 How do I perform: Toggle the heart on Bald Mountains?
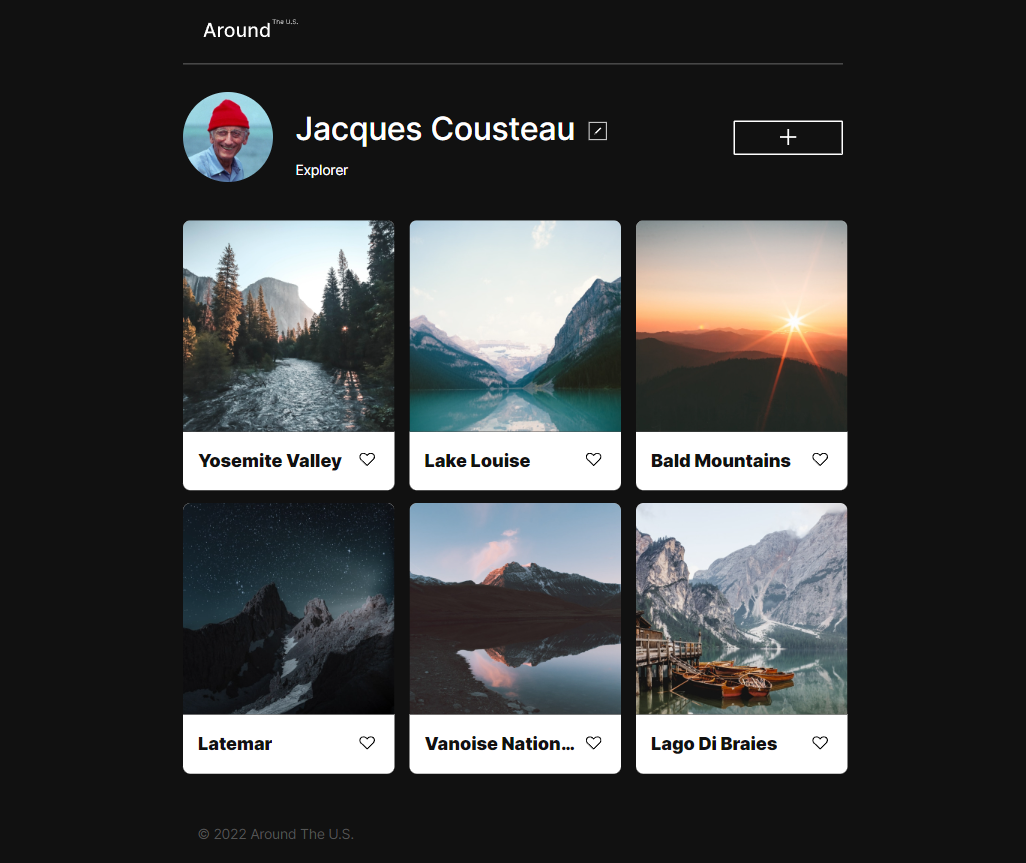(820, 459)
